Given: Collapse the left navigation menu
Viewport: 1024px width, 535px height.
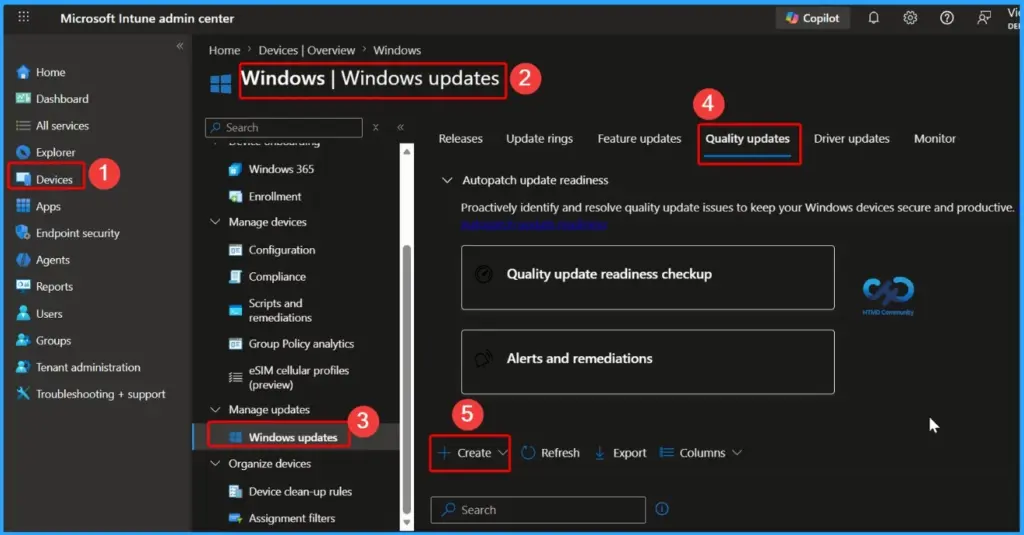Looking at the screenshot, I should [x=180, y=46].
